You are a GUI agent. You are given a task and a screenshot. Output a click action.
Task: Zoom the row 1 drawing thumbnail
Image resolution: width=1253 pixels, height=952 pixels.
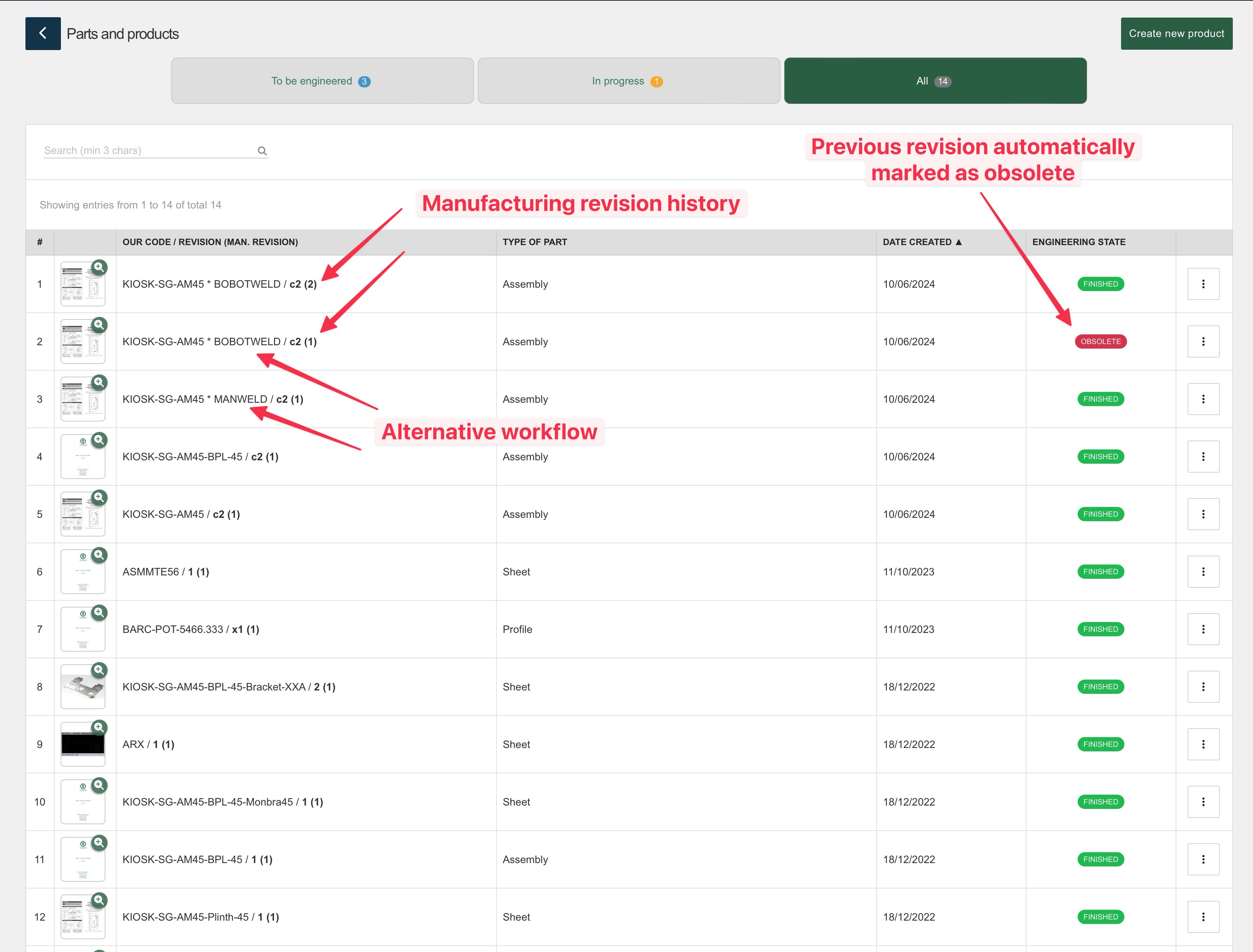(99, 267)
